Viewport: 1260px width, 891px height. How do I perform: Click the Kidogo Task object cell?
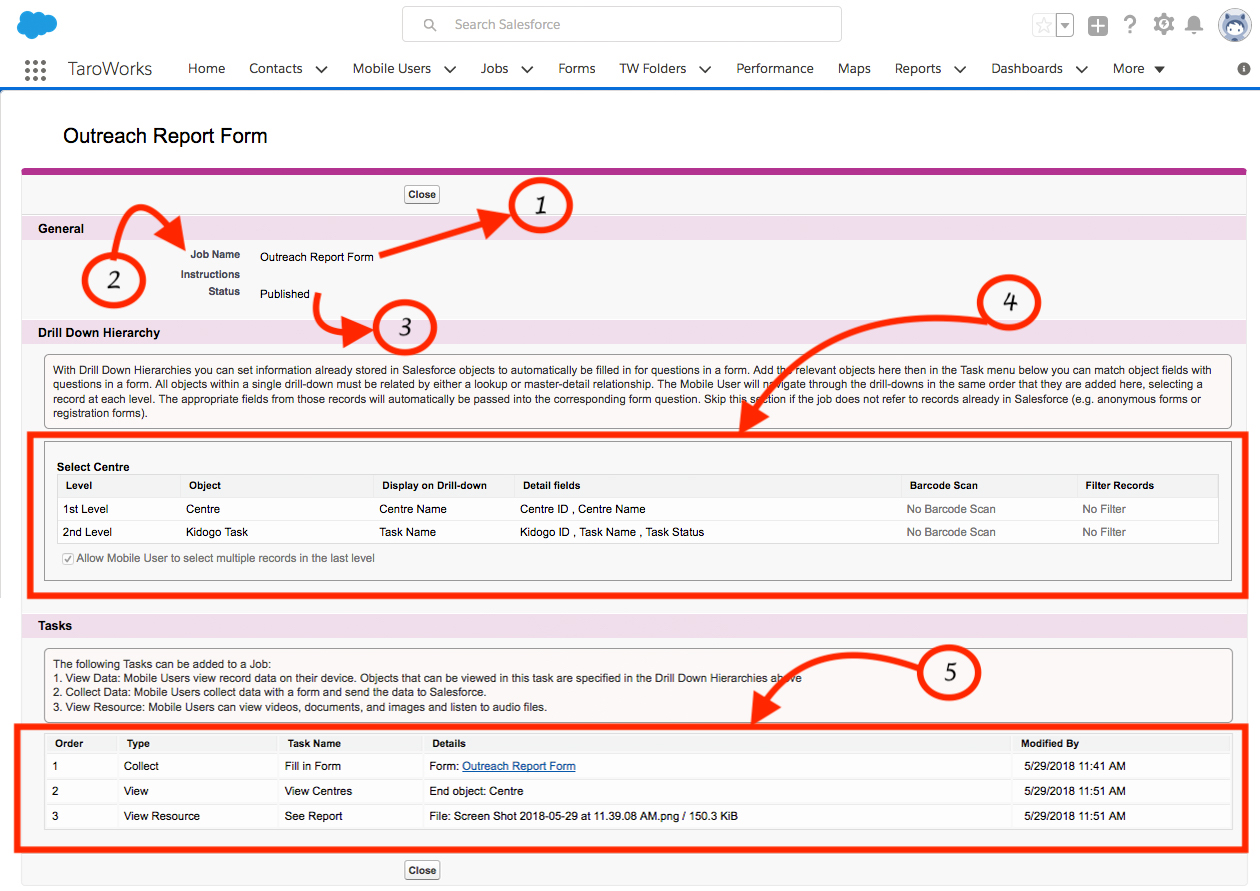pos(217,532)
